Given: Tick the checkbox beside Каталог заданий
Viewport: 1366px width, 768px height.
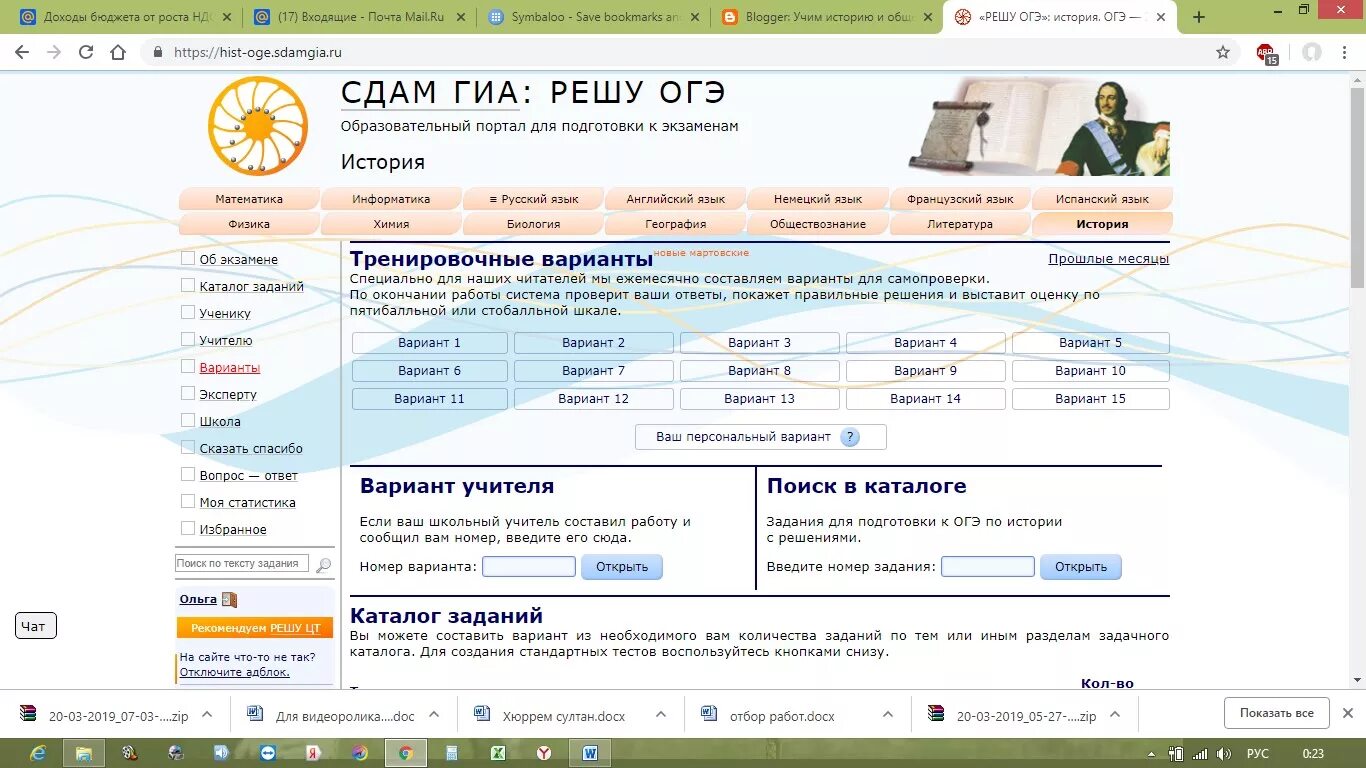Looking at the screenshot, I should [x=188, y=285].
